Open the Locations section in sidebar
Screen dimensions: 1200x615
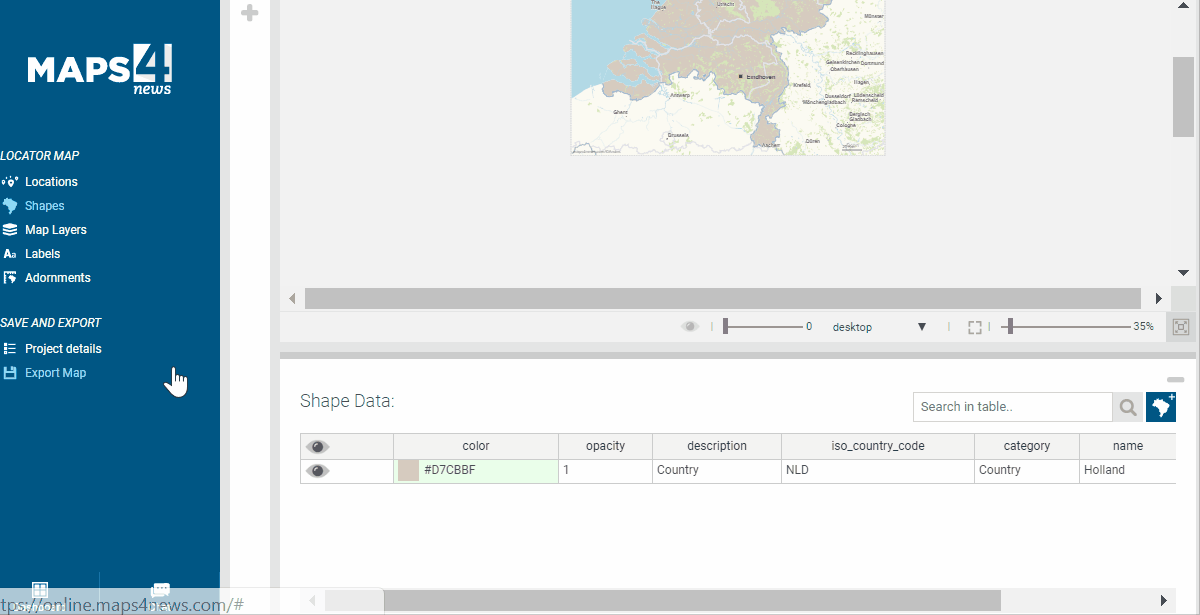pos(51,182)
